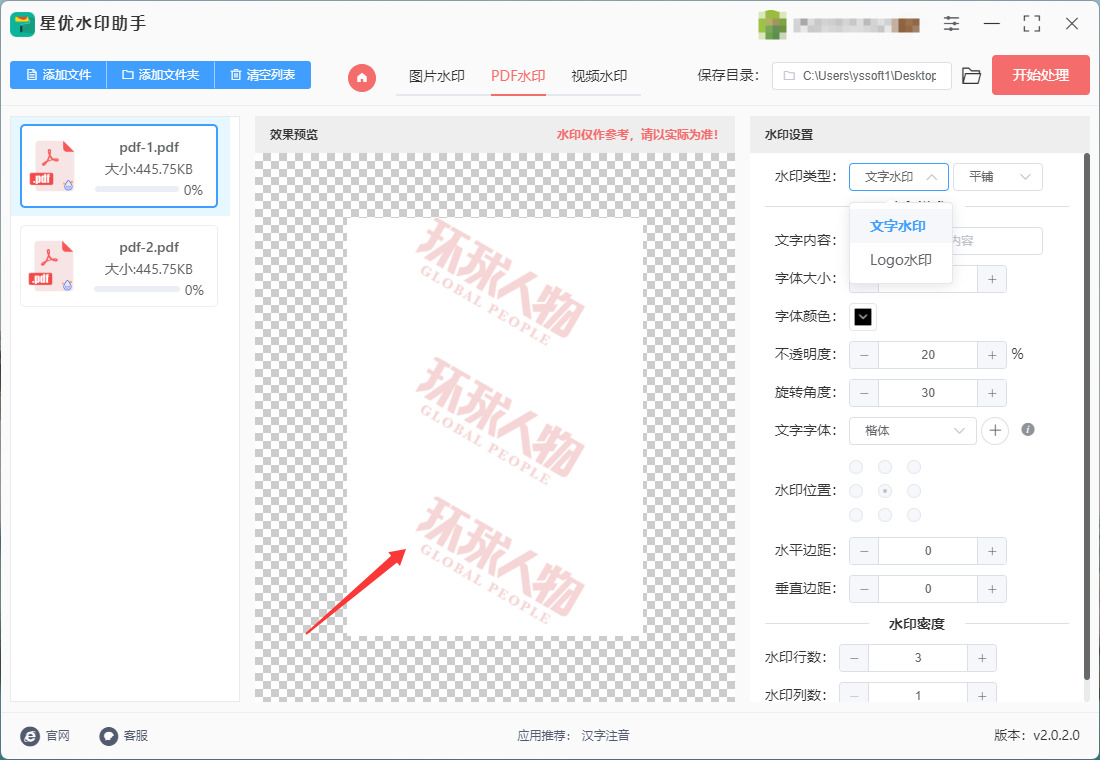Increase vertical margin with plus button
1100x760 pixels.
992,589
